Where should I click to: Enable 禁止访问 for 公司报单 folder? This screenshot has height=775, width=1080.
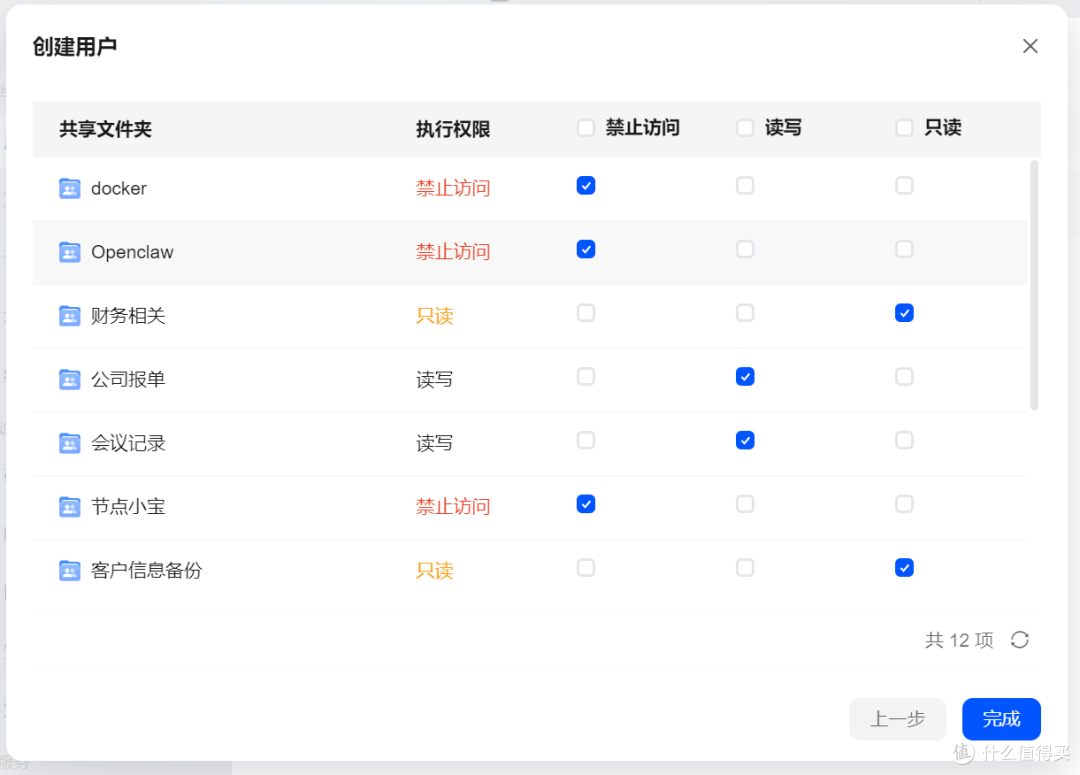[586, 377]
